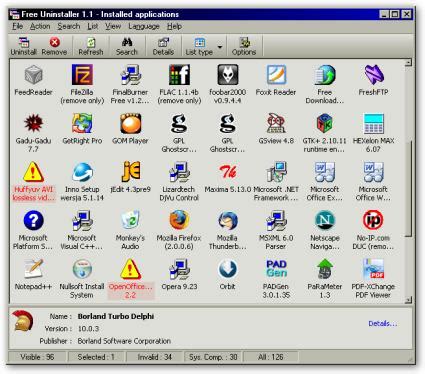Viewport: 425px width, 374px height.
Task: Click the scrollbar down arrow
Action: 408,300
